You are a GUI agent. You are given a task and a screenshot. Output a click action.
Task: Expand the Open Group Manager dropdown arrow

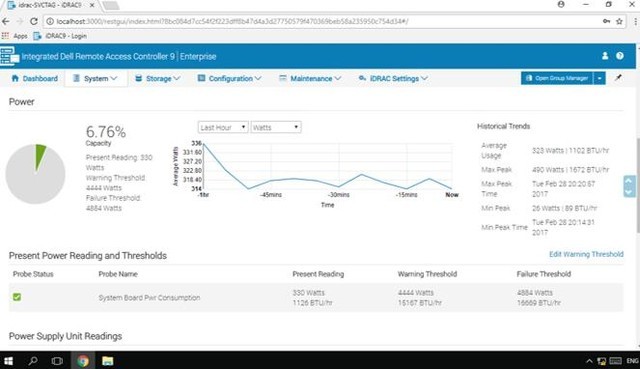(599, 78)
